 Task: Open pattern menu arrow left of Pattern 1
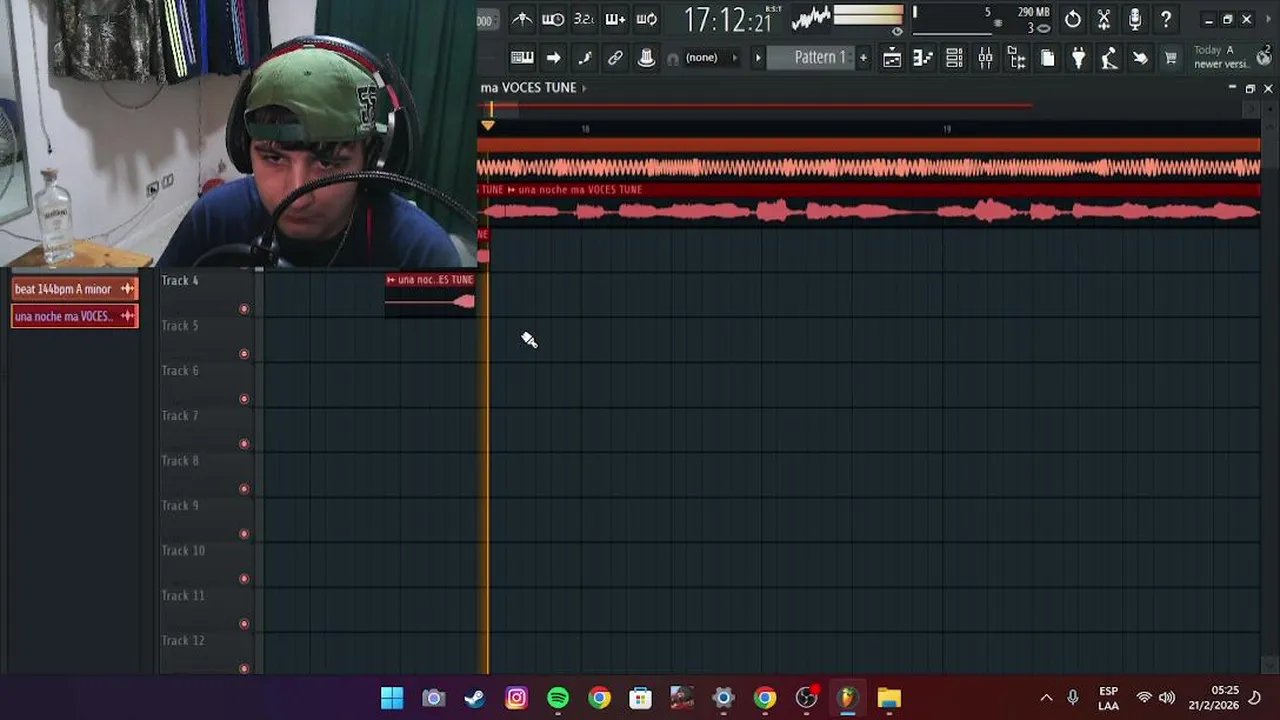point(757,58)
